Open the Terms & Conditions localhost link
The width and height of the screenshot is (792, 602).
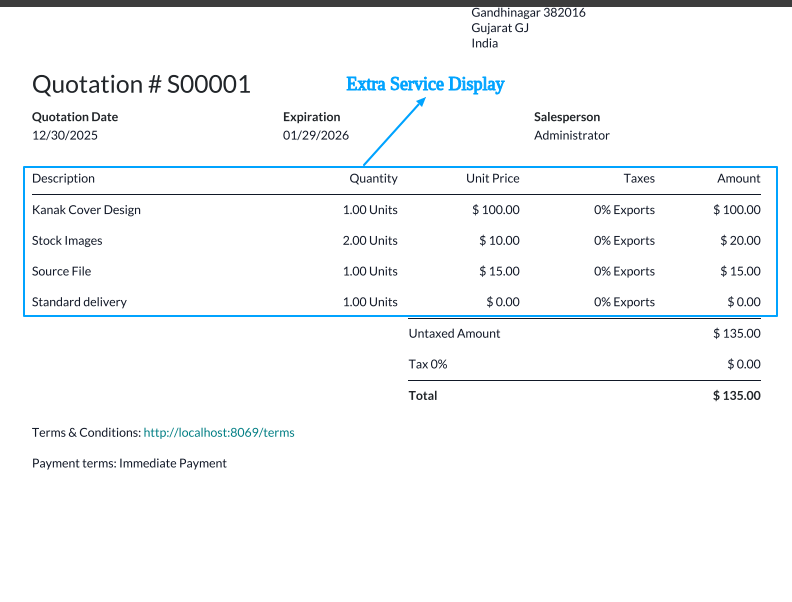coord(219,433)
